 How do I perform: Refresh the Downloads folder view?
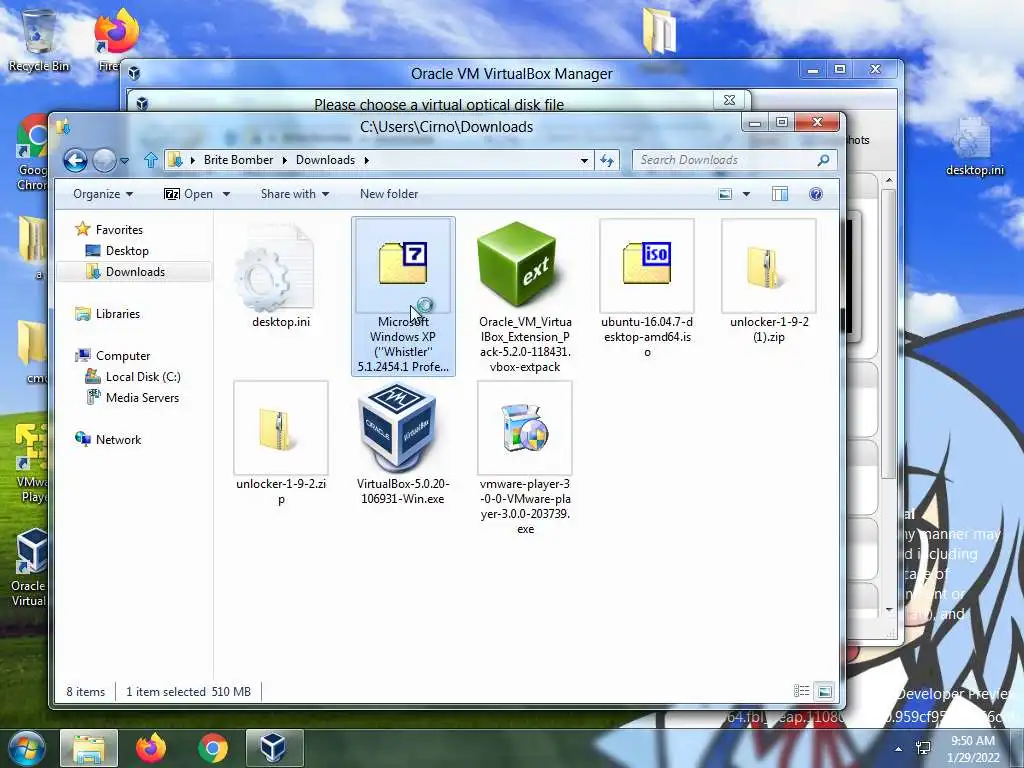(607, 160)
